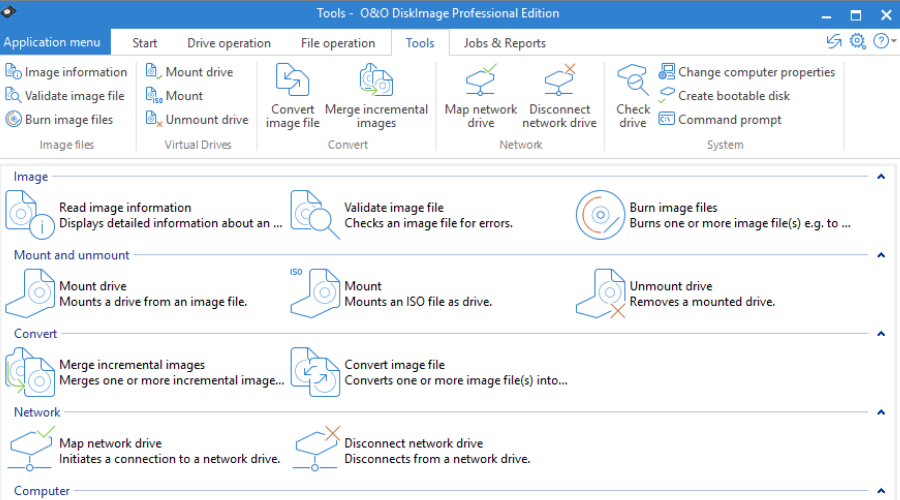Open Validate image file large icon
This screenshot has height=500, width=900.
coord(315,215)
